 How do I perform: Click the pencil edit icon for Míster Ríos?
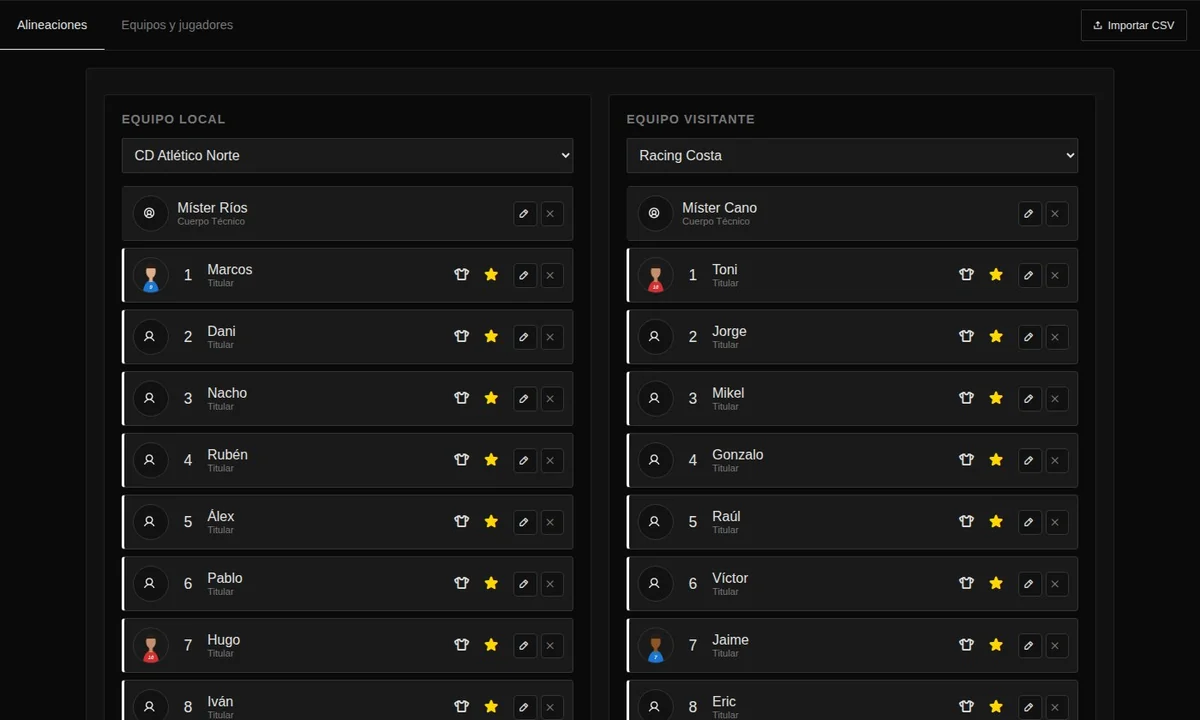point(525,213)
